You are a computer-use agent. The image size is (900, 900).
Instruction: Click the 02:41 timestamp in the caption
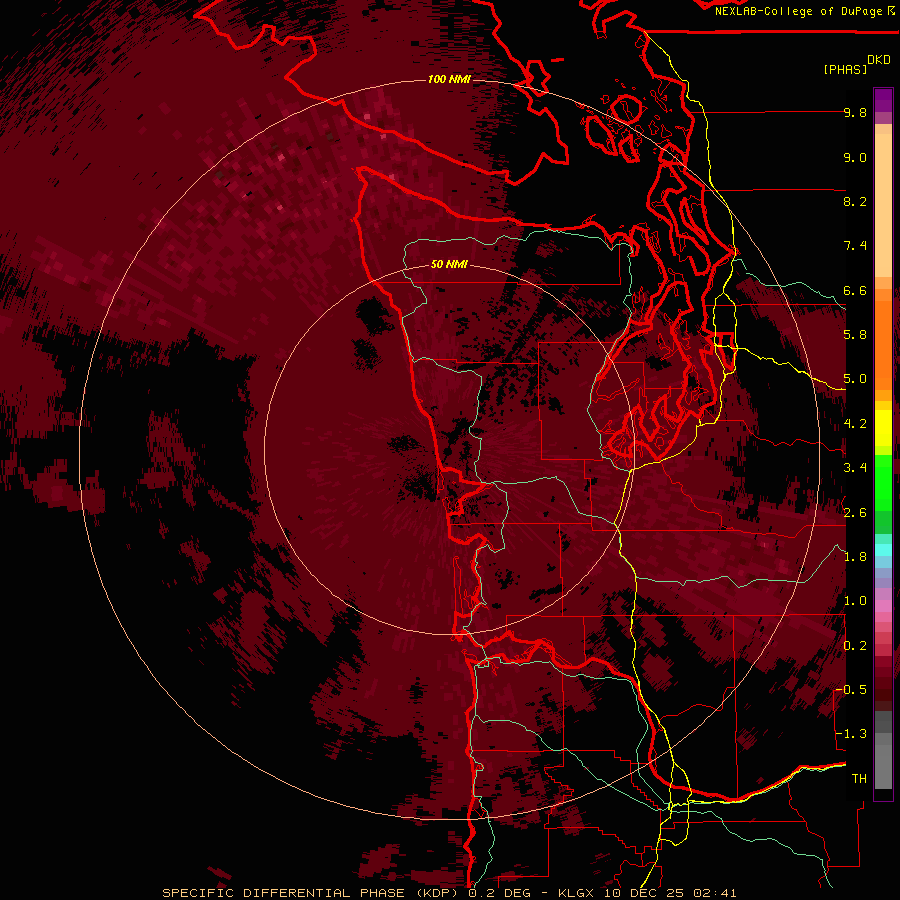pos(715,893)
